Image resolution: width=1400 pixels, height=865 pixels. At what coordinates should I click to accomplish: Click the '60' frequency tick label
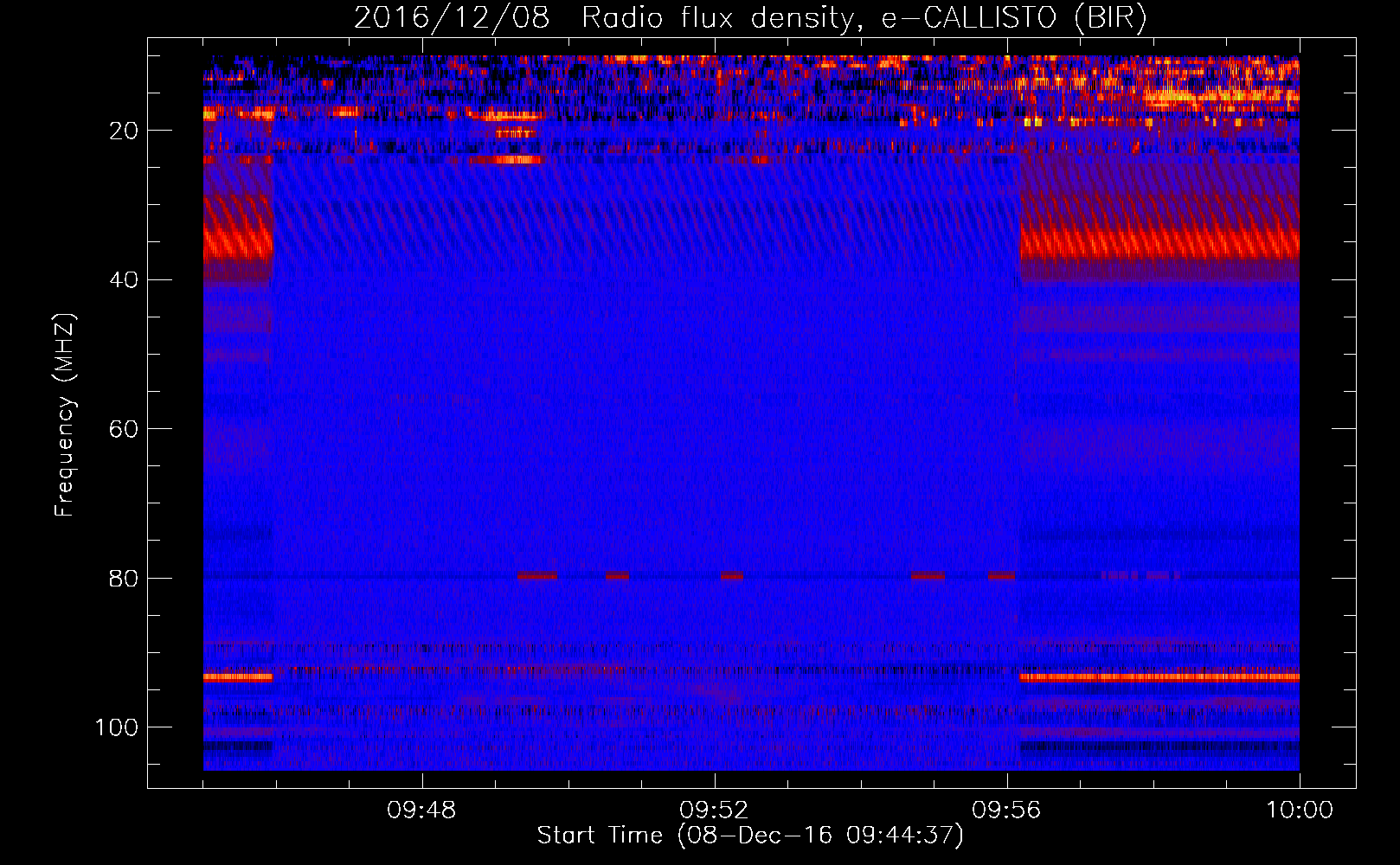(x=124, y=429)
